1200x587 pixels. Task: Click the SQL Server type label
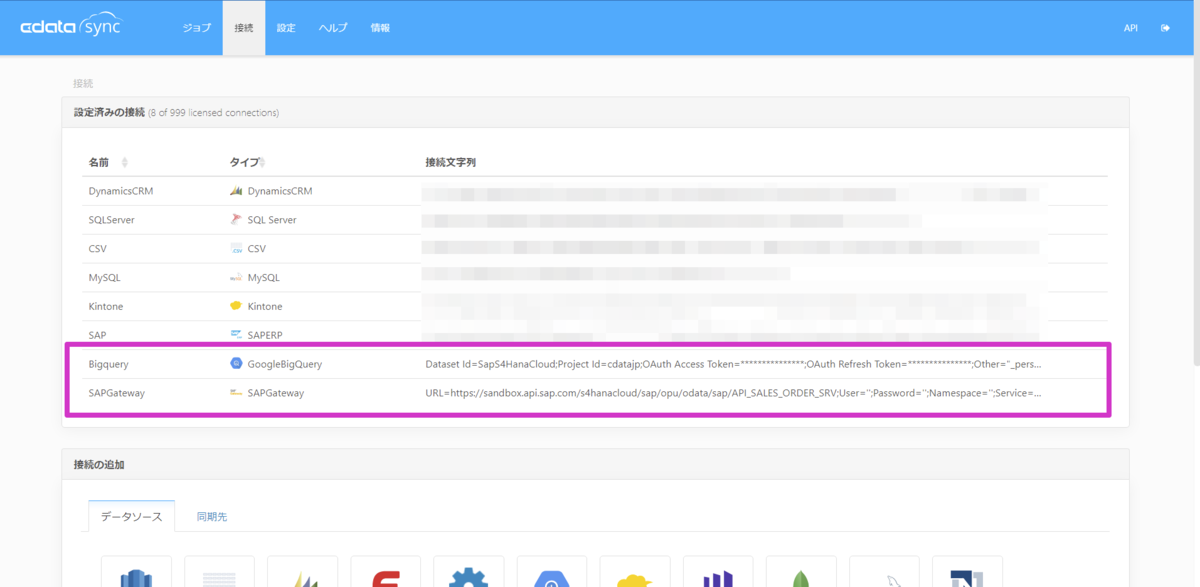tap(272, 220)
